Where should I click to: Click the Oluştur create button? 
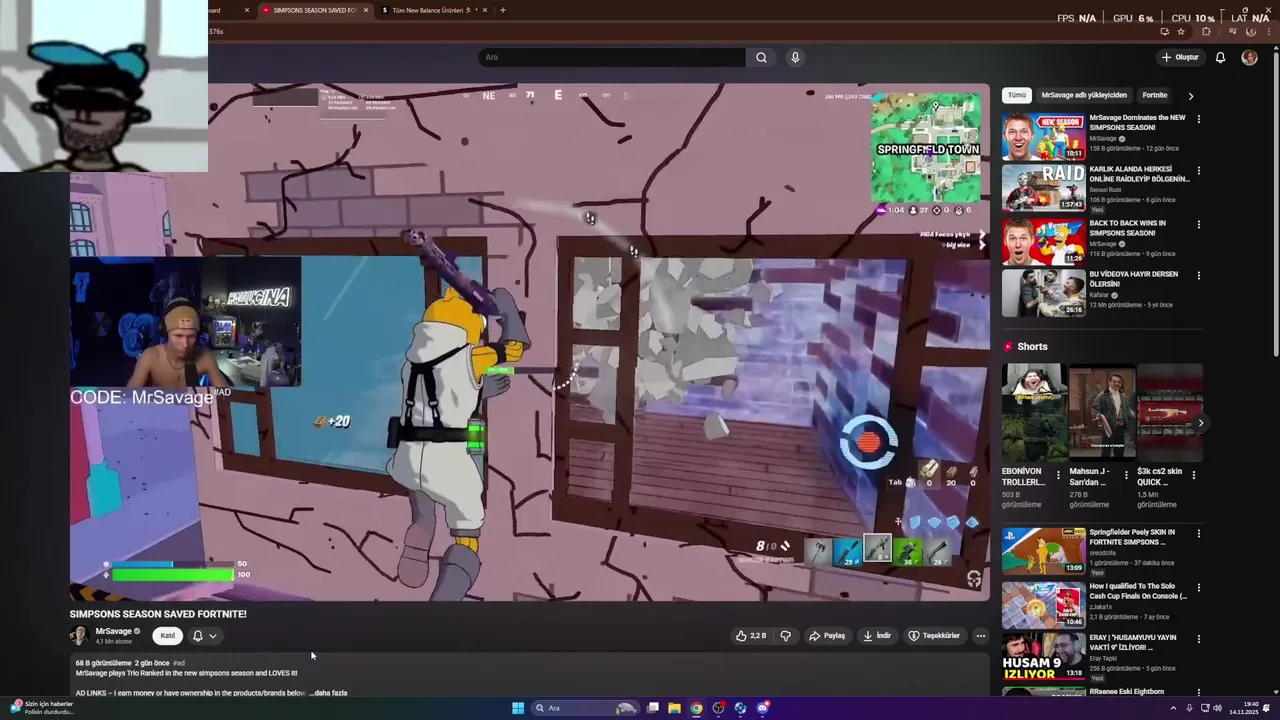click(1180, 57)
